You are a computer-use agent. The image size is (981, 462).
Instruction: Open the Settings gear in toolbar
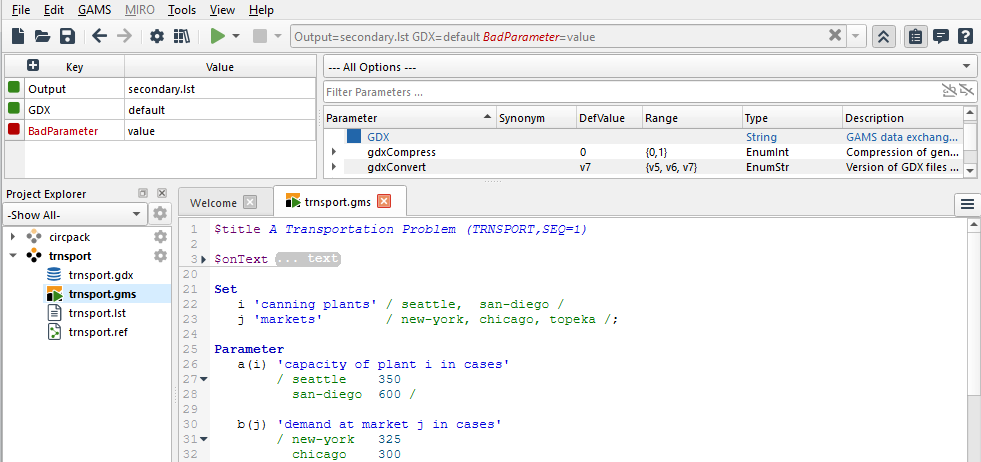click(x=156, y=36)
